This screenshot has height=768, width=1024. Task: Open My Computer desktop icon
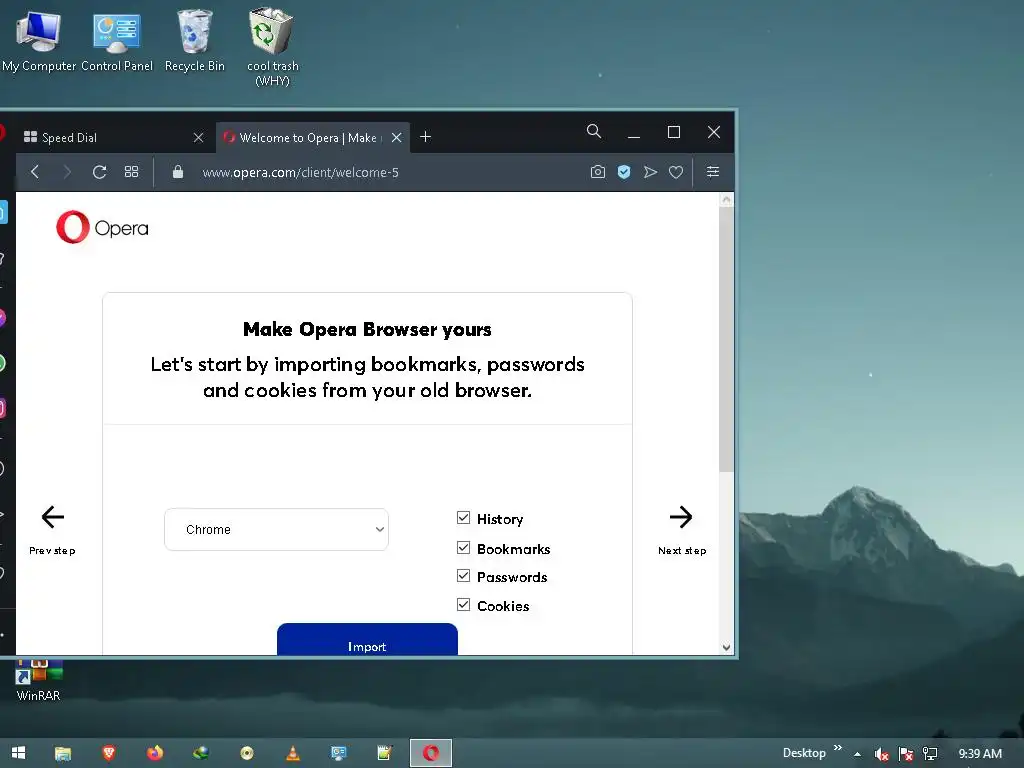pos(39,42)
